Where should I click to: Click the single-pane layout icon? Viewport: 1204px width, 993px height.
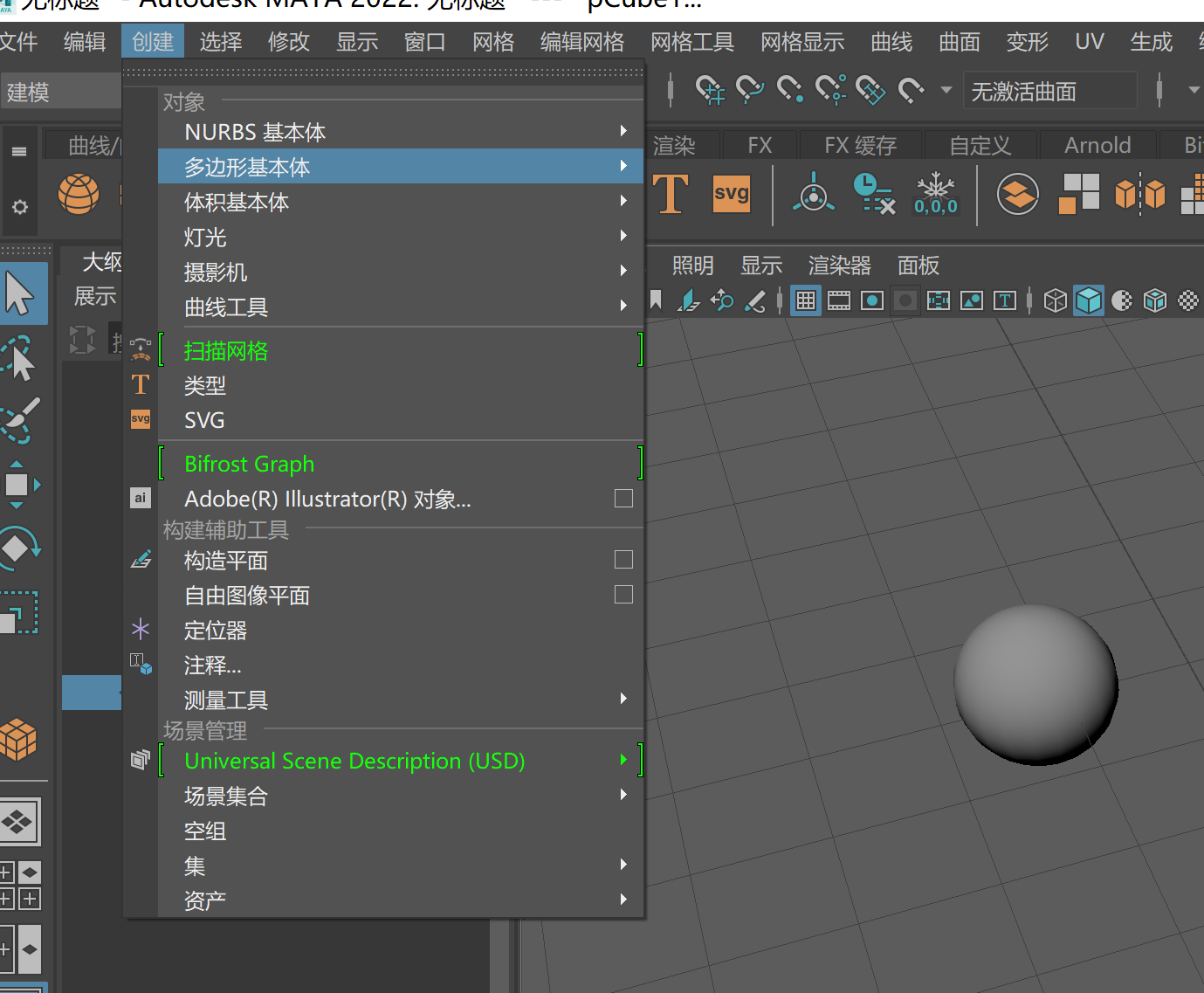click(19, 821)
